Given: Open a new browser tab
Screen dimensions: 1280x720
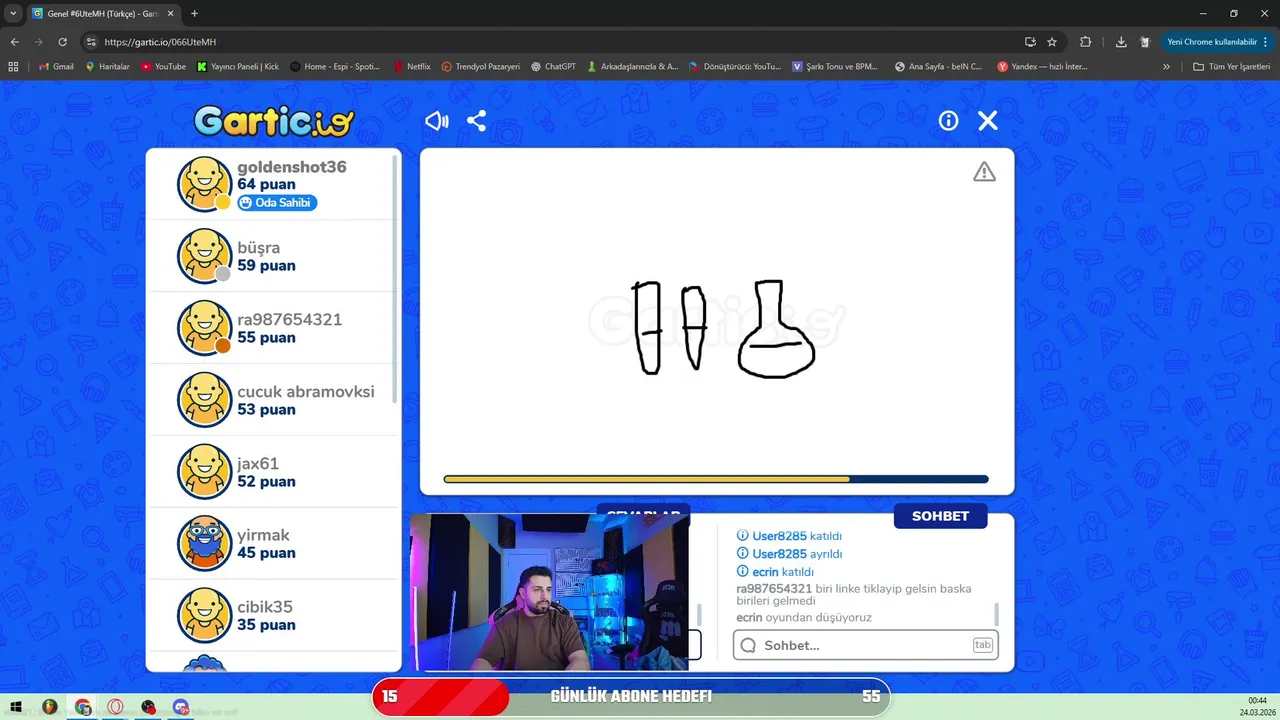Looking at the screenshot, I should pyautogui.click(x=194, y=14).
